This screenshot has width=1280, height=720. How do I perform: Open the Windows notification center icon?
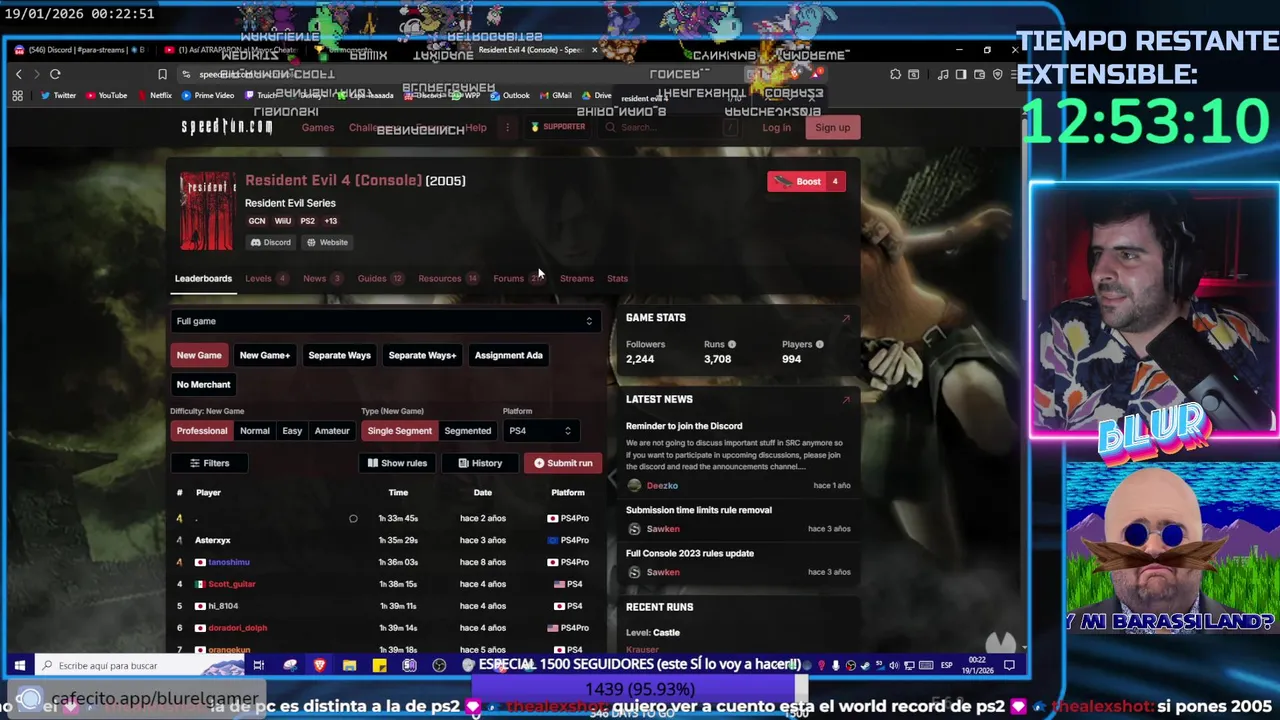click(1009, 665)
